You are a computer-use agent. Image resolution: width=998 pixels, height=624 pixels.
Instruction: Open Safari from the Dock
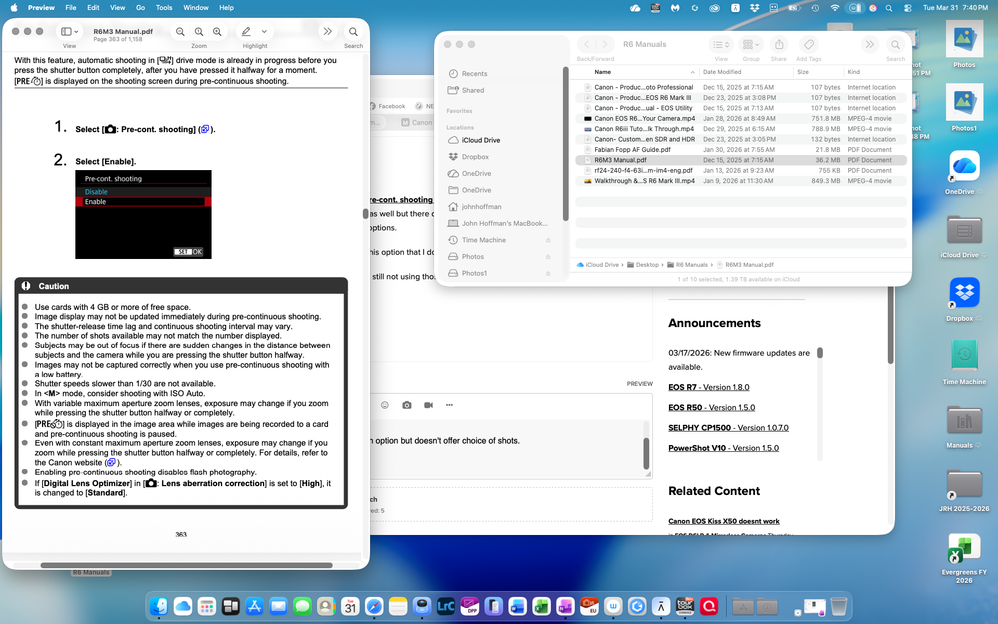tap(374, 606)
